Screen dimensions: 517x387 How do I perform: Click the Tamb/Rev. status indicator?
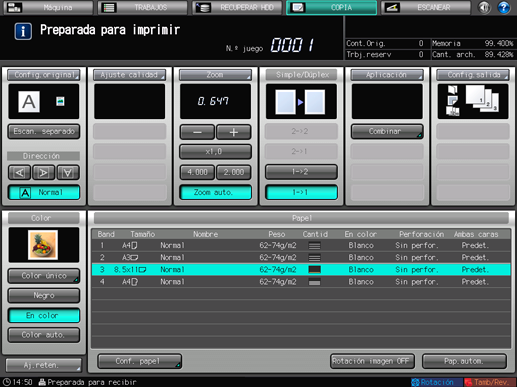[x=490, y=382]
